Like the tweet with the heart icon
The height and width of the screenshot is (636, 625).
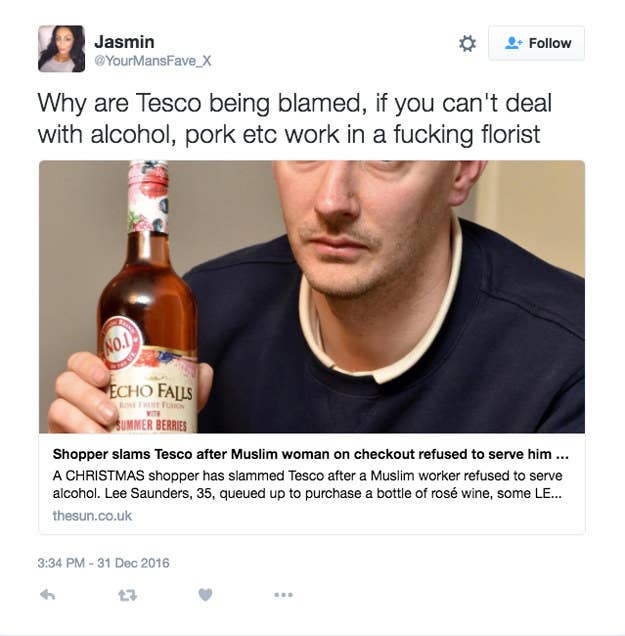[x=205, y=595]
